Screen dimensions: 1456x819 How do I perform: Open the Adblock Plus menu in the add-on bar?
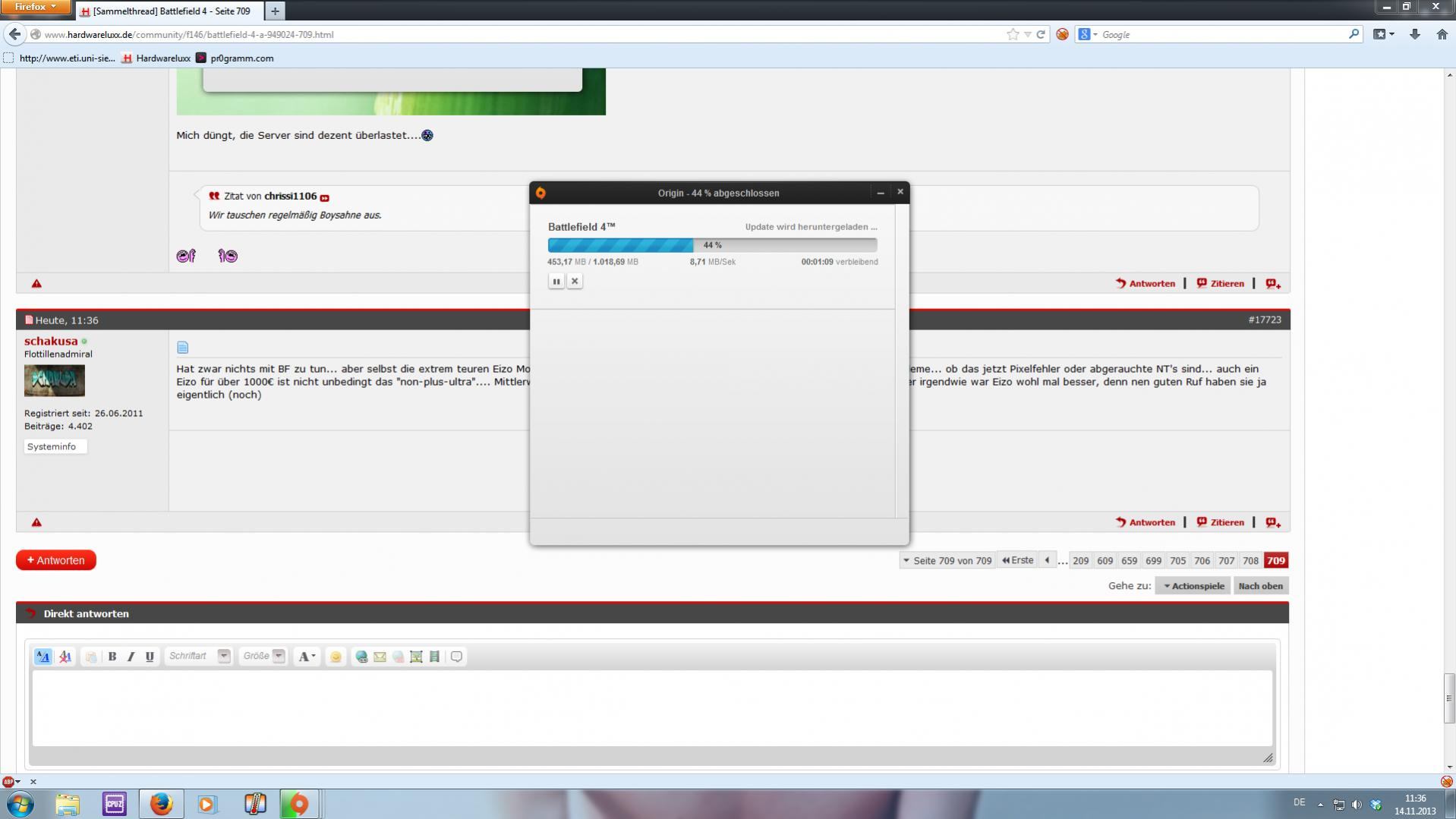(11, 782)
